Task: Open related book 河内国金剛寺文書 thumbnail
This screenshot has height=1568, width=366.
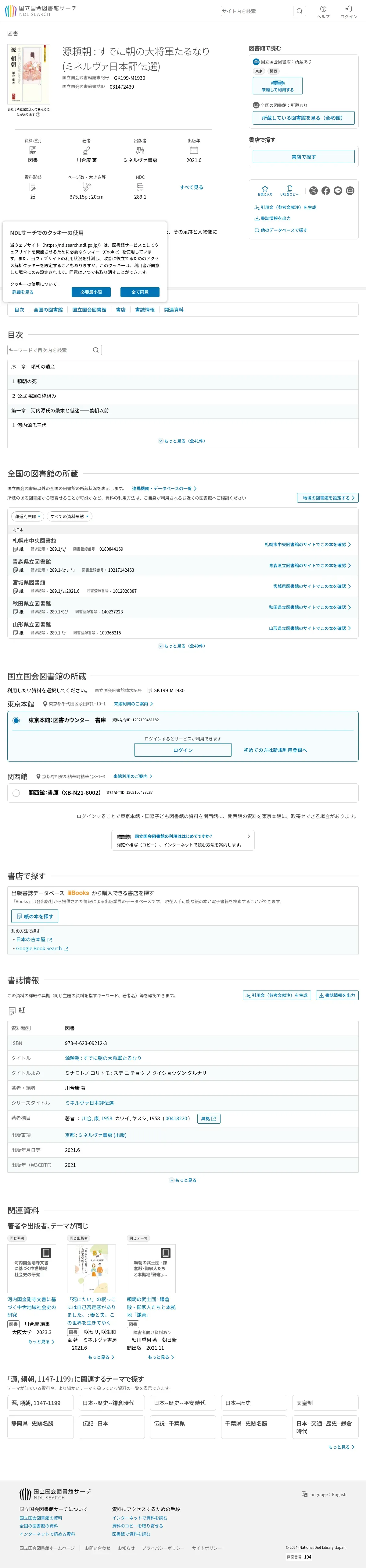Action: click(32, 1269)
